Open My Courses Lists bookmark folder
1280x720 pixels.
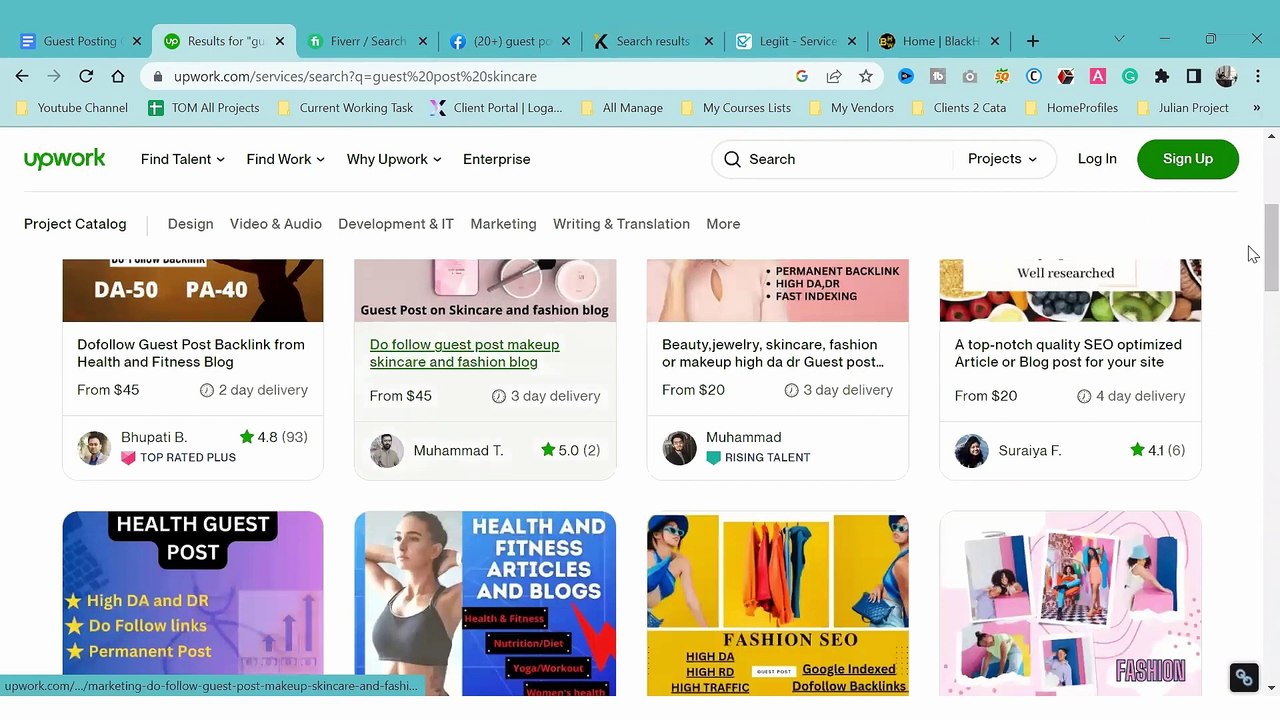pyautogui.click(x=735, y=108)
